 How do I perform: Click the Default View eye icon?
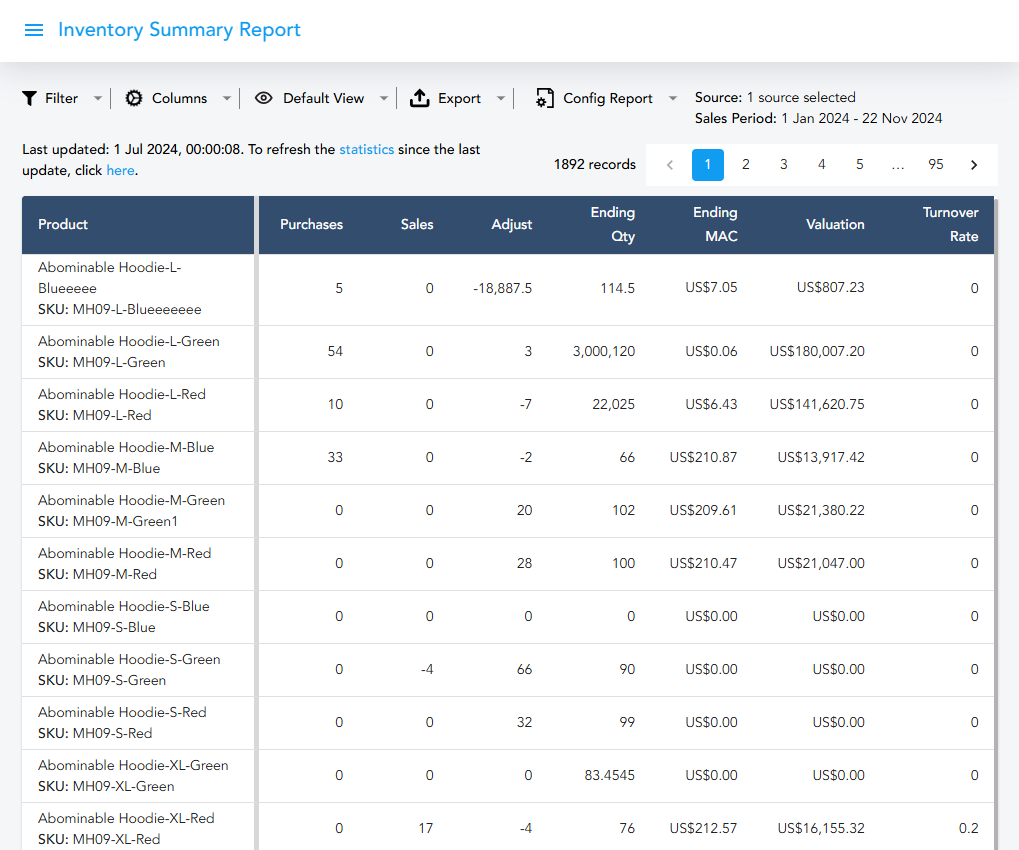(x=264, y=98)
